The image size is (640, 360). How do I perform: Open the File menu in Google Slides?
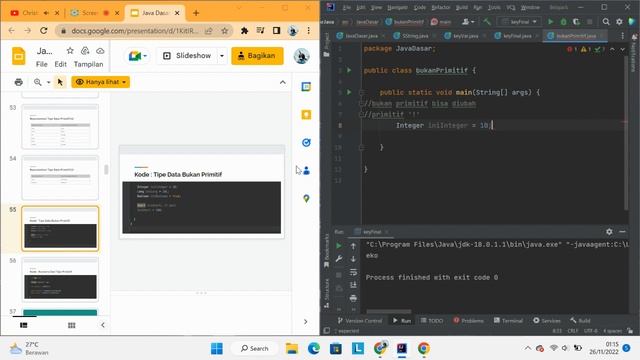pyautogui.click(x=41, y=64)
